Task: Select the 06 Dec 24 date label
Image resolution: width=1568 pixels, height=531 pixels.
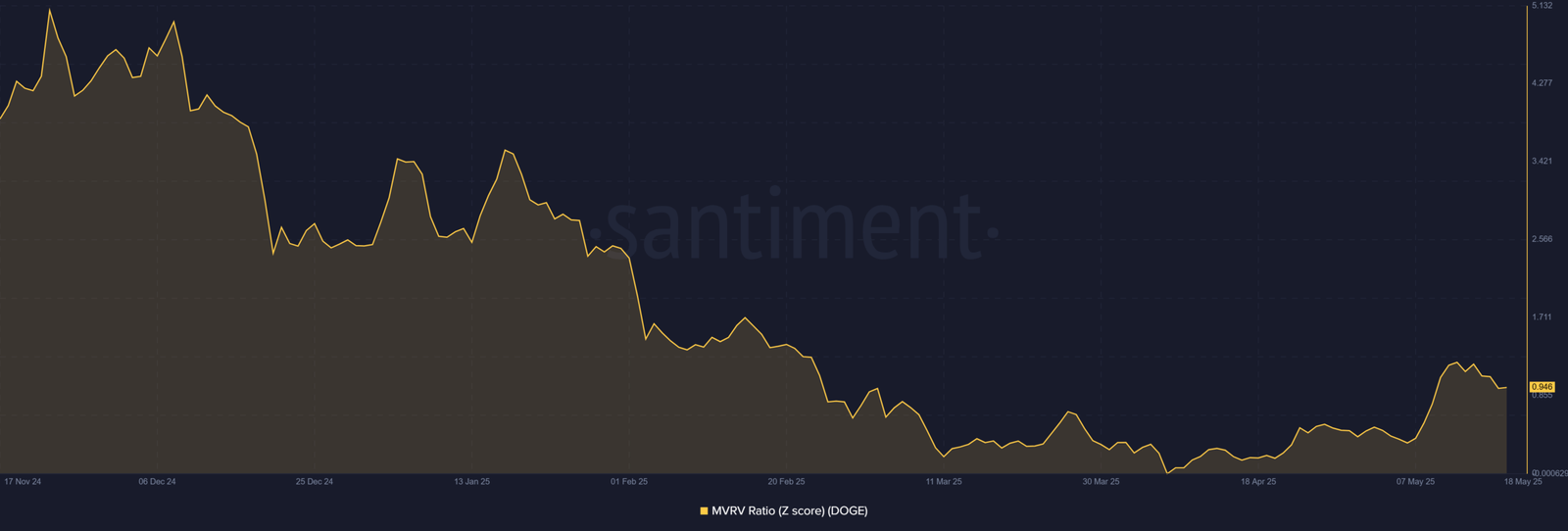Action: (157, 482)
